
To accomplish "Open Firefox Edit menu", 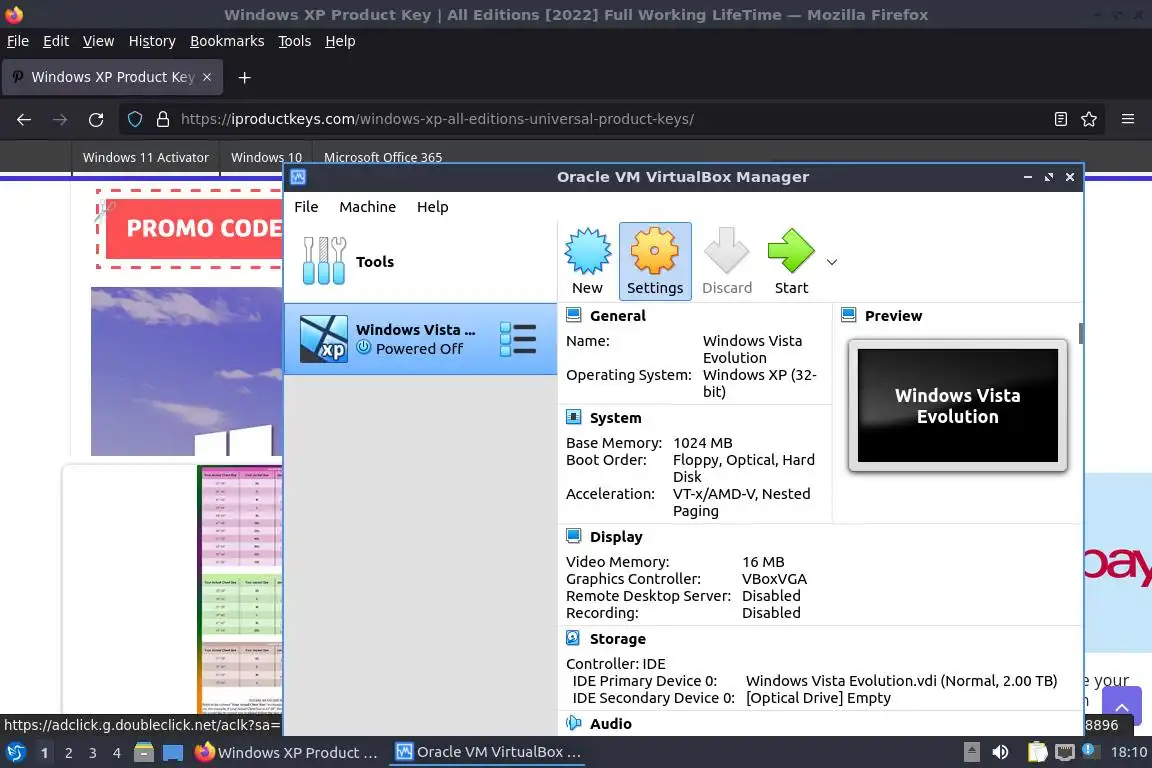I will [x=56, y=41].
